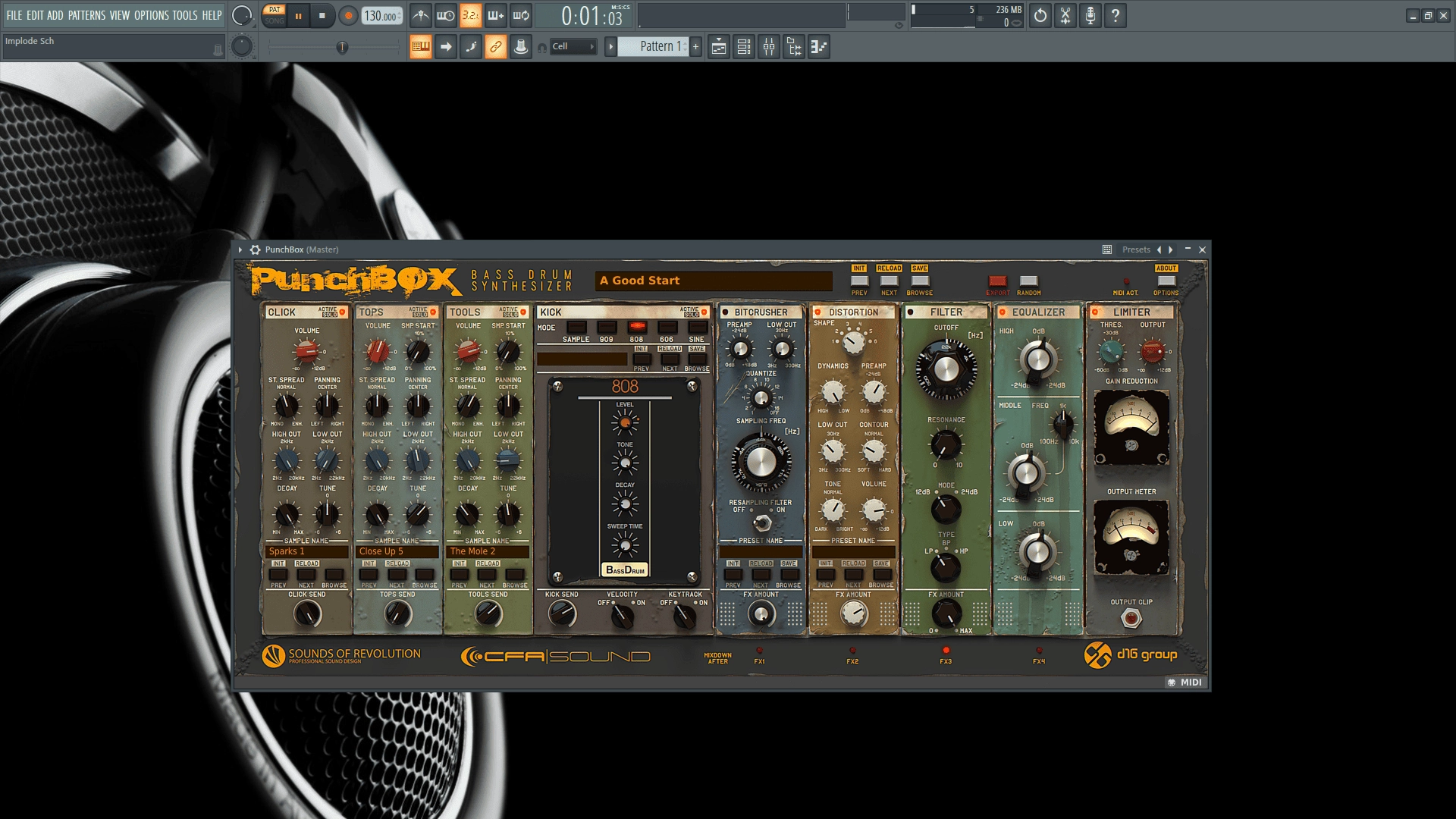Disable the EQUALIZER effect LED
Screen dimensions: 1456x819
[x=1003, y=312]
